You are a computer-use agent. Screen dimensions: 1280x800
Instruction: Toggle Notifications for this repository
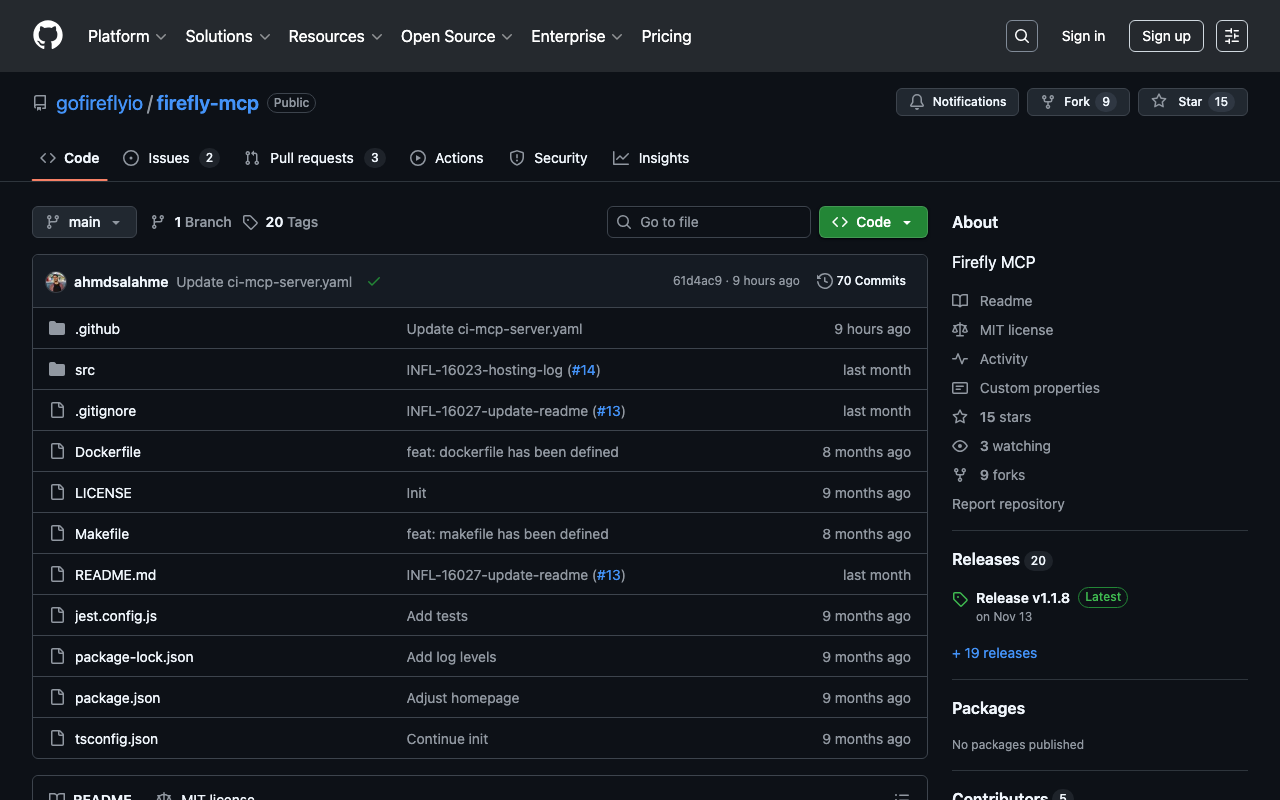coord(957,102)
